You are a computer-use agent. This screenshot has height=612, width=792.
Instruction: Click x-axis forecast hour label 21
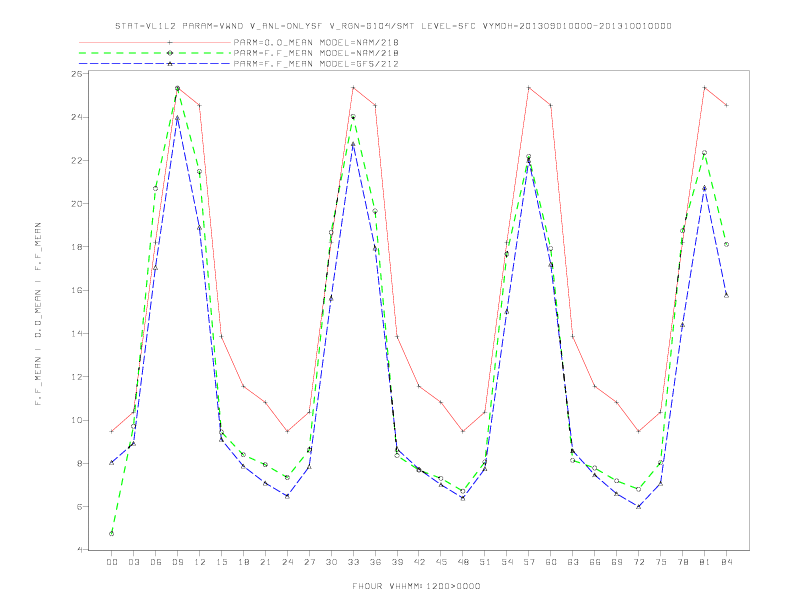(x=265, y=562)
